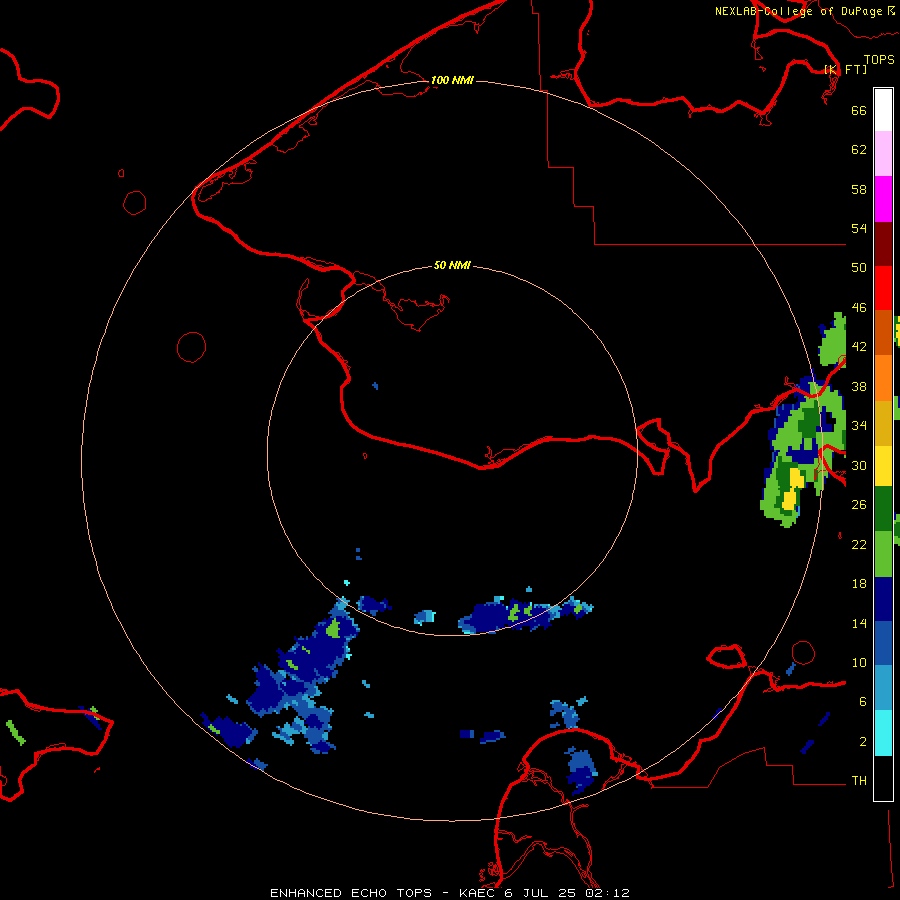The image size is (900, 900).
Task: Click the 100 NMI range ring label
Action: (x=452, y=80)
